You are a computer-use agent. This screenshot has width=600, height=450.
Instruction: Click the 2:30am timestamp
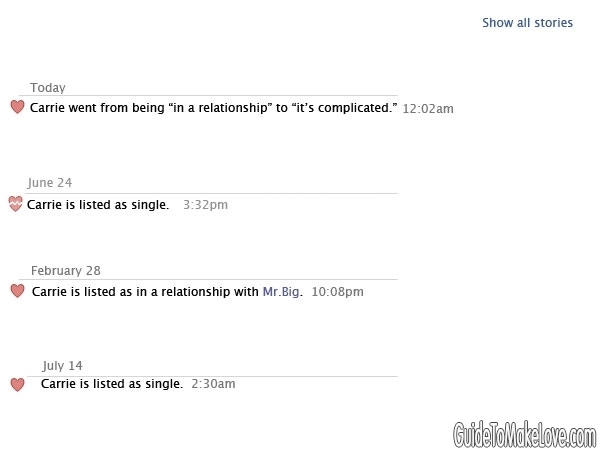213,384
